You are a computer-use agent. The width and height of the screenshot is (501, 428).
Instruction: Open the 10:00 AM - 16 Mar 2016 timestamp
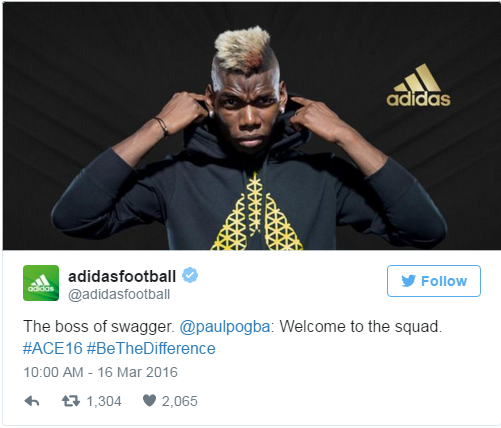click(x=100, y=372)
